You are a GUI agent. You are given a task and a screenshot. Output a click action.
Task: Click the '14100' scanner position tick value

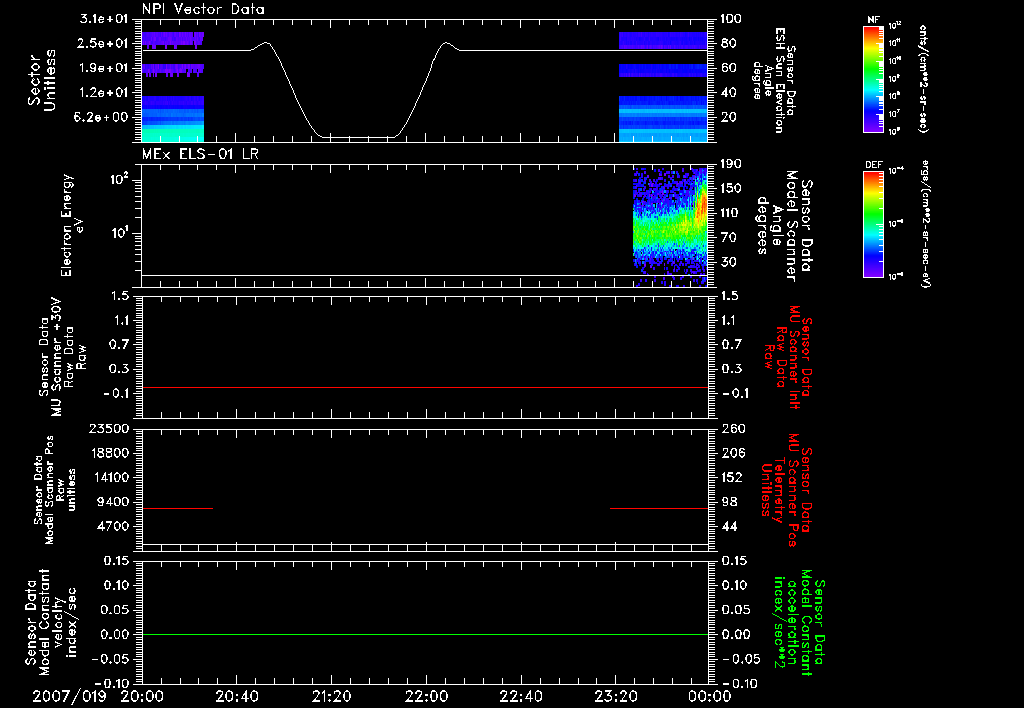[110, 477]
